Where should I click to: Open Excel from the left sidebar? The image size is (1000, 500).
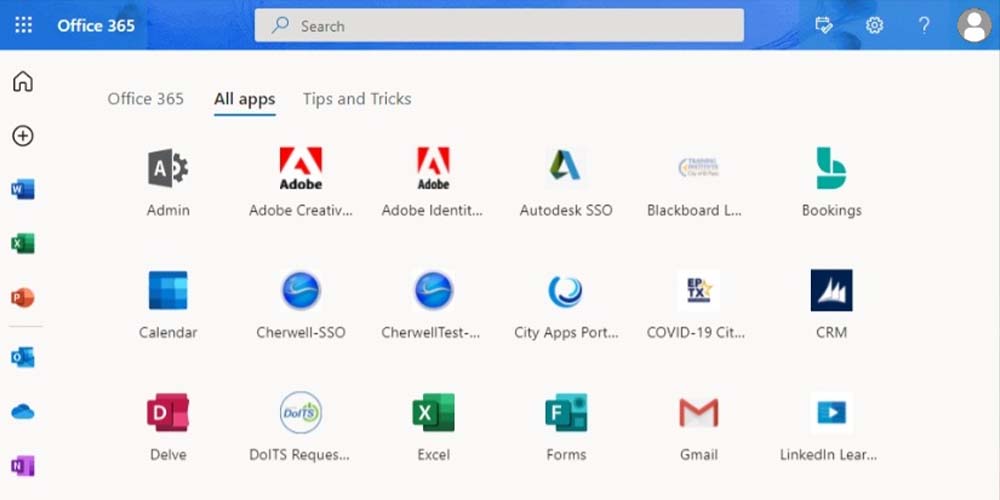pos(23,244)
